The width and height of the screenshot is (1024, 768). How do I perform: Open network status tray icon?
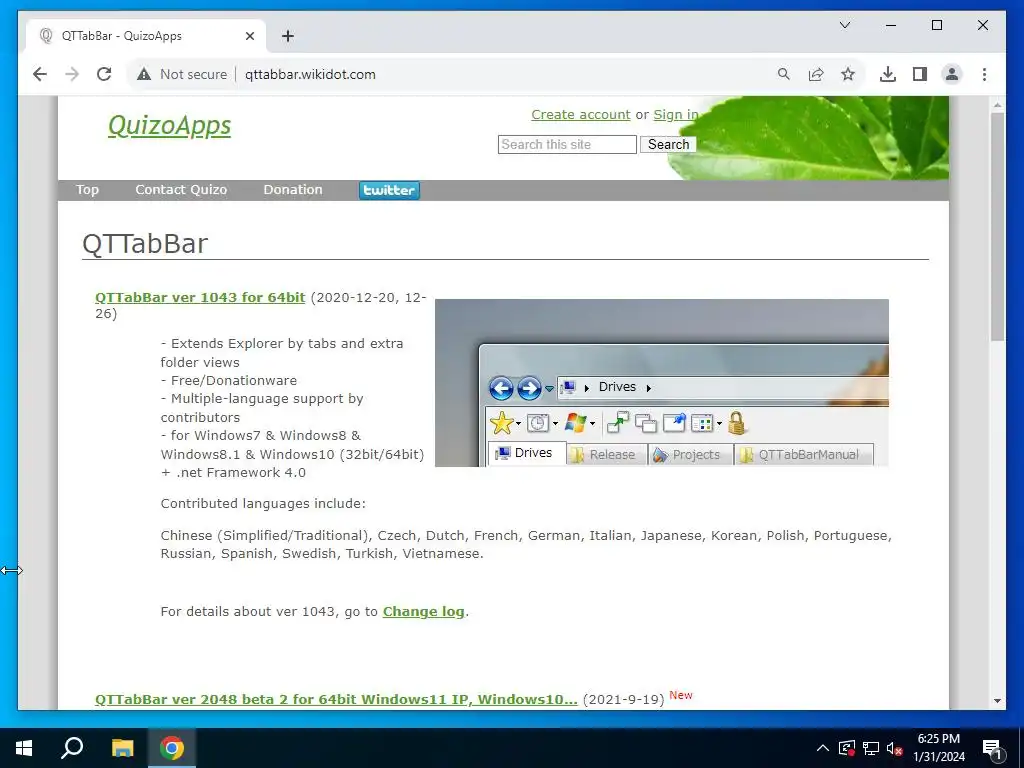pos(871,748)
